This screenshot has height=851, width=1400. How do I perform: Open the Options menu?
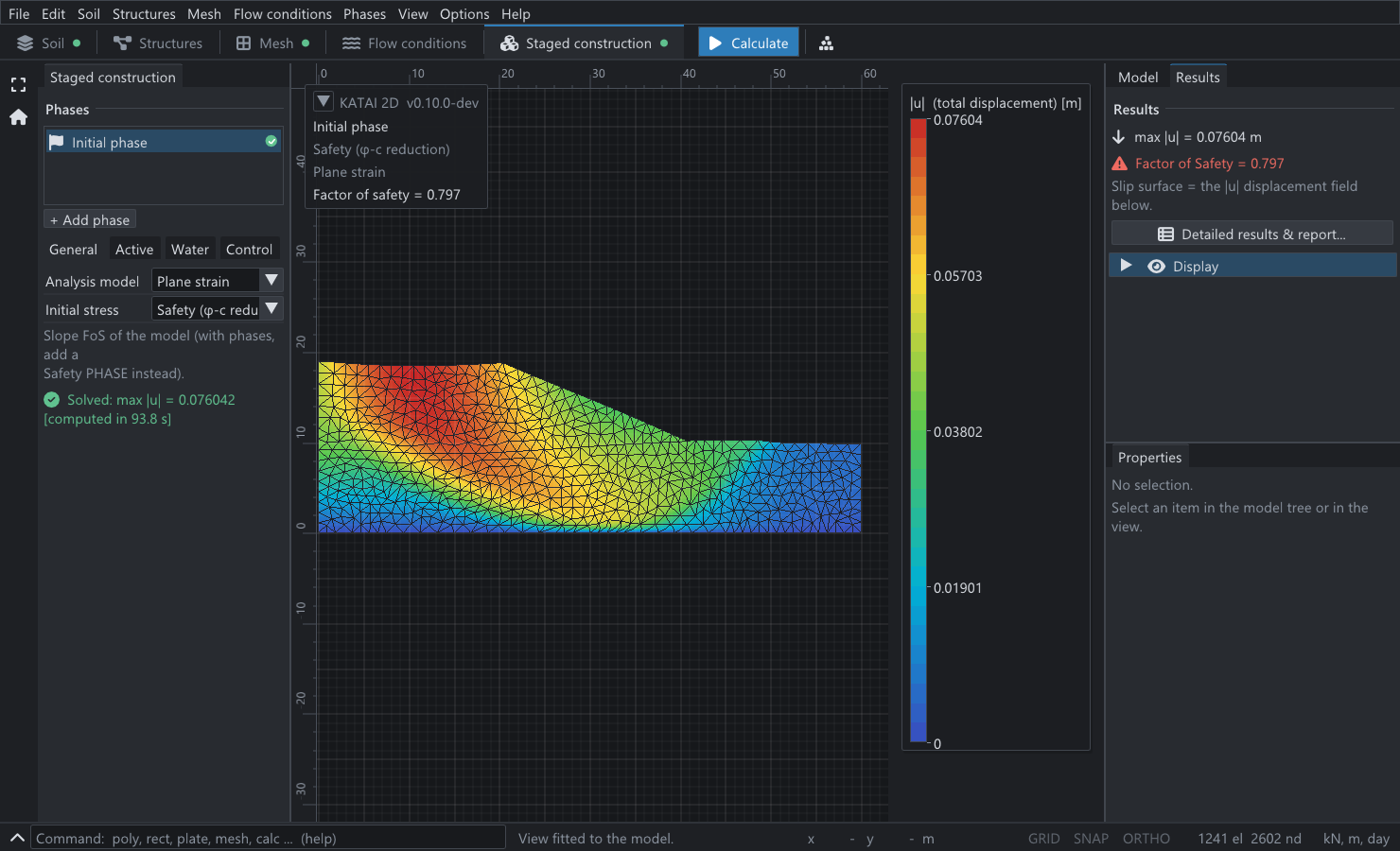tap(464, 14)
